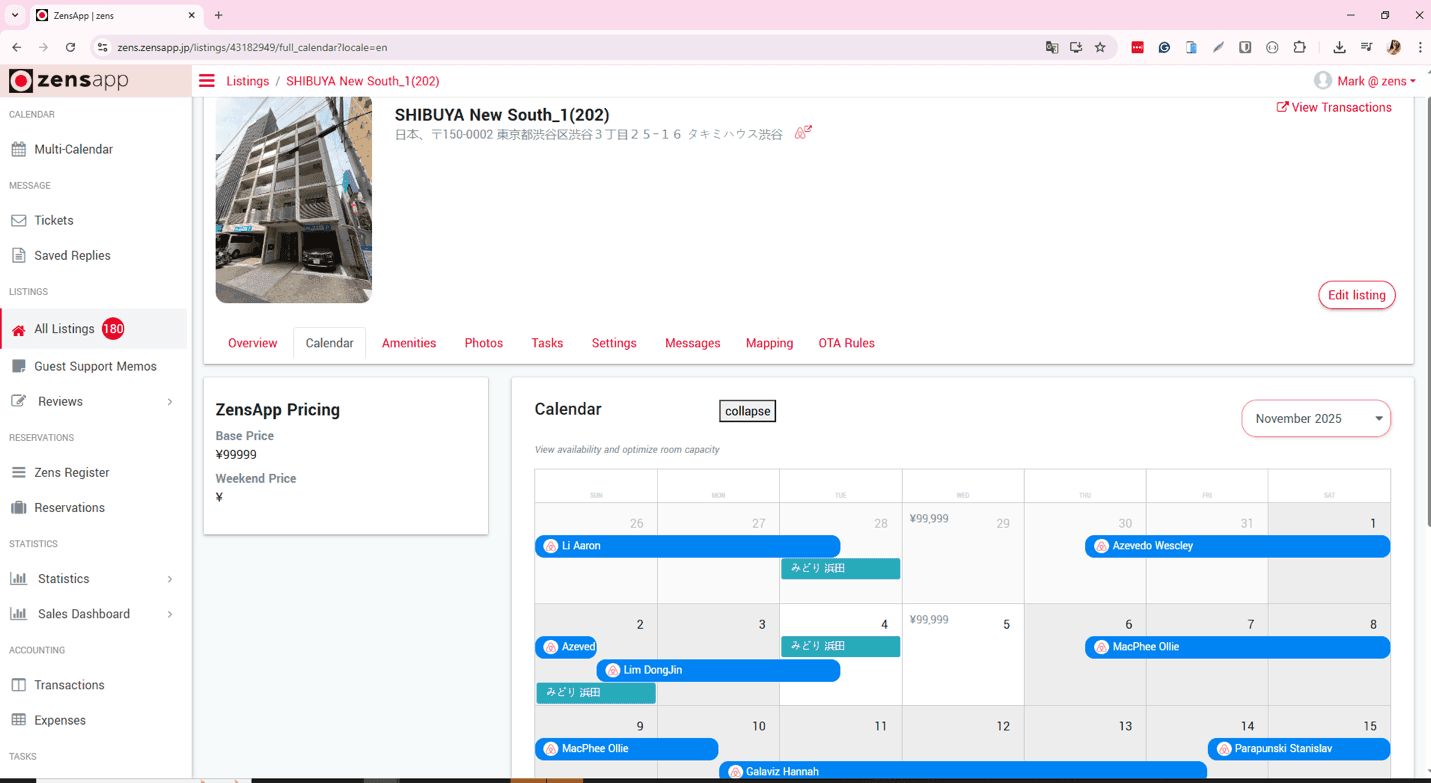Viewport: 1431px width, 783px height.
Task: Bookmark this page with star icon
Action: point(1100,47)
